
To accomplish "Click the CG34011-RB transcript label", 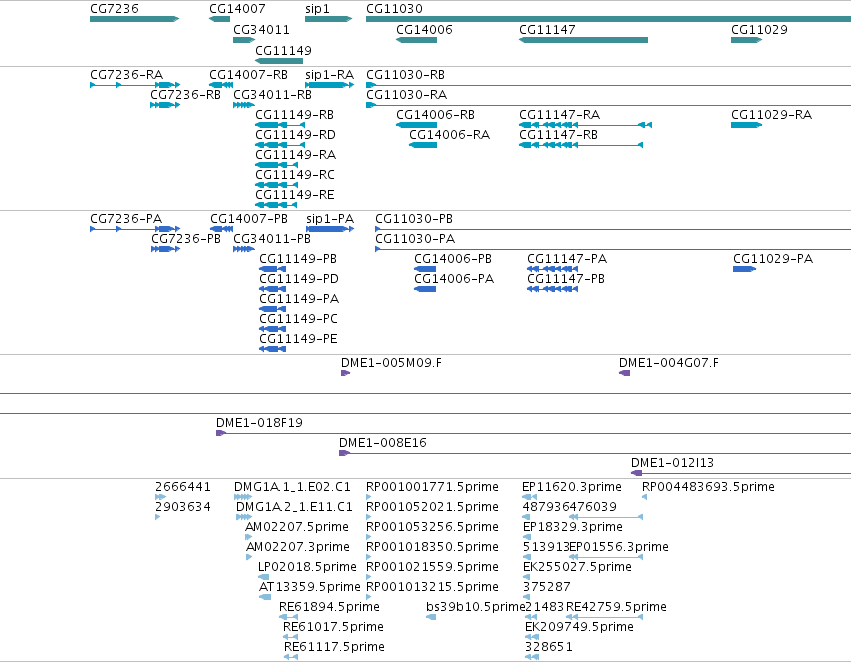I will point(272,95).
